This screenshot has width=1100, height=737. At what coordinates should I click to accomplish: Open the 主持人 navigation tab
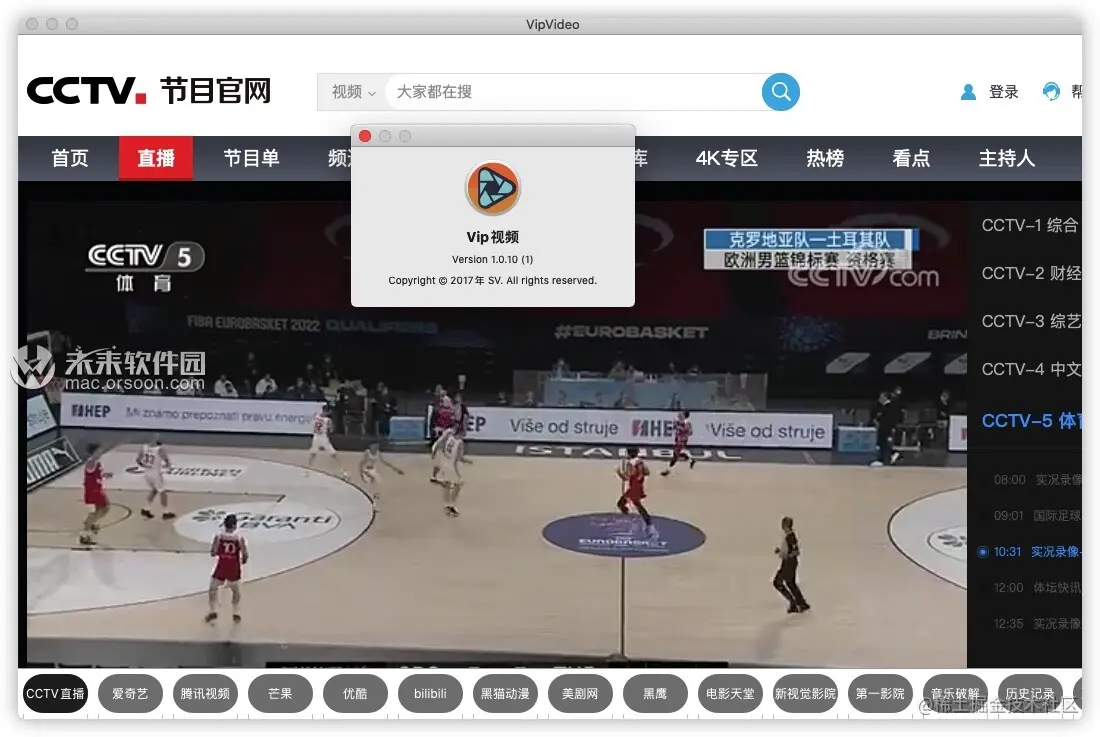tap(1007, 158)
